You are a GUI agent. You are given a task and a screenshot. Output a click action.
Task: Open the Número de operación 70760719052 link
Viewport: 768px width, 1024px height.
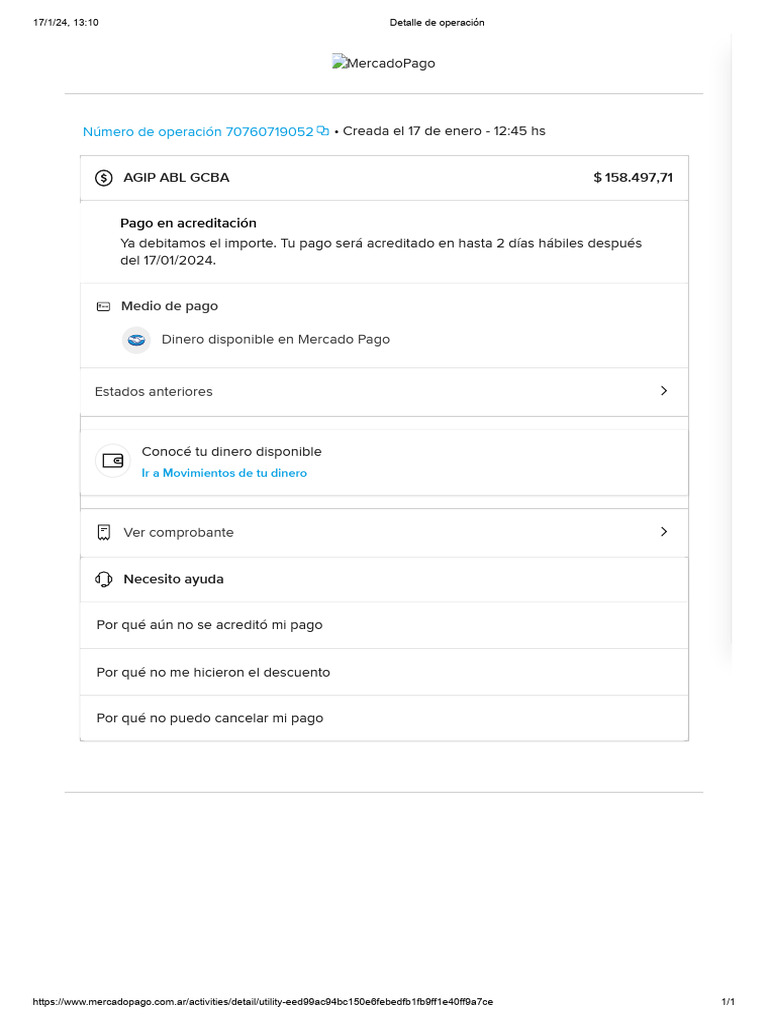pos(198,131)
